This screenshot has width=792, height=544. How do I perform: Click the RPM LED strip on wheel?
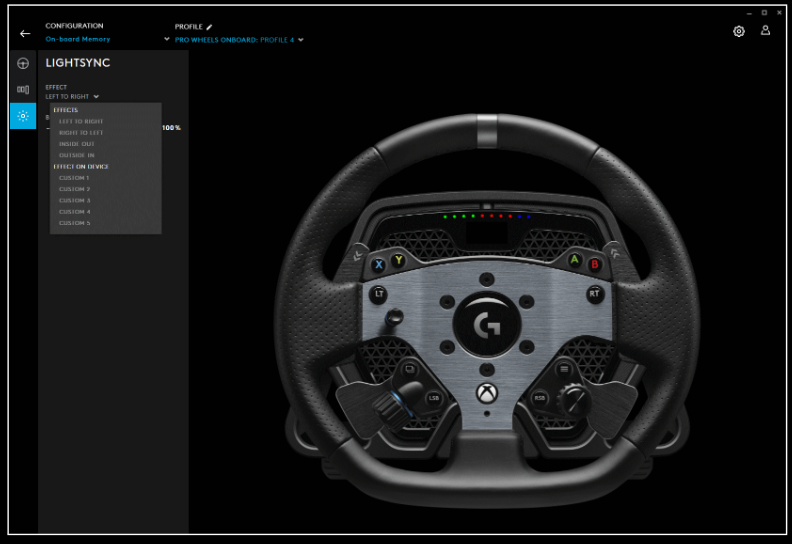pyautogui.click(x=486, y=216)
